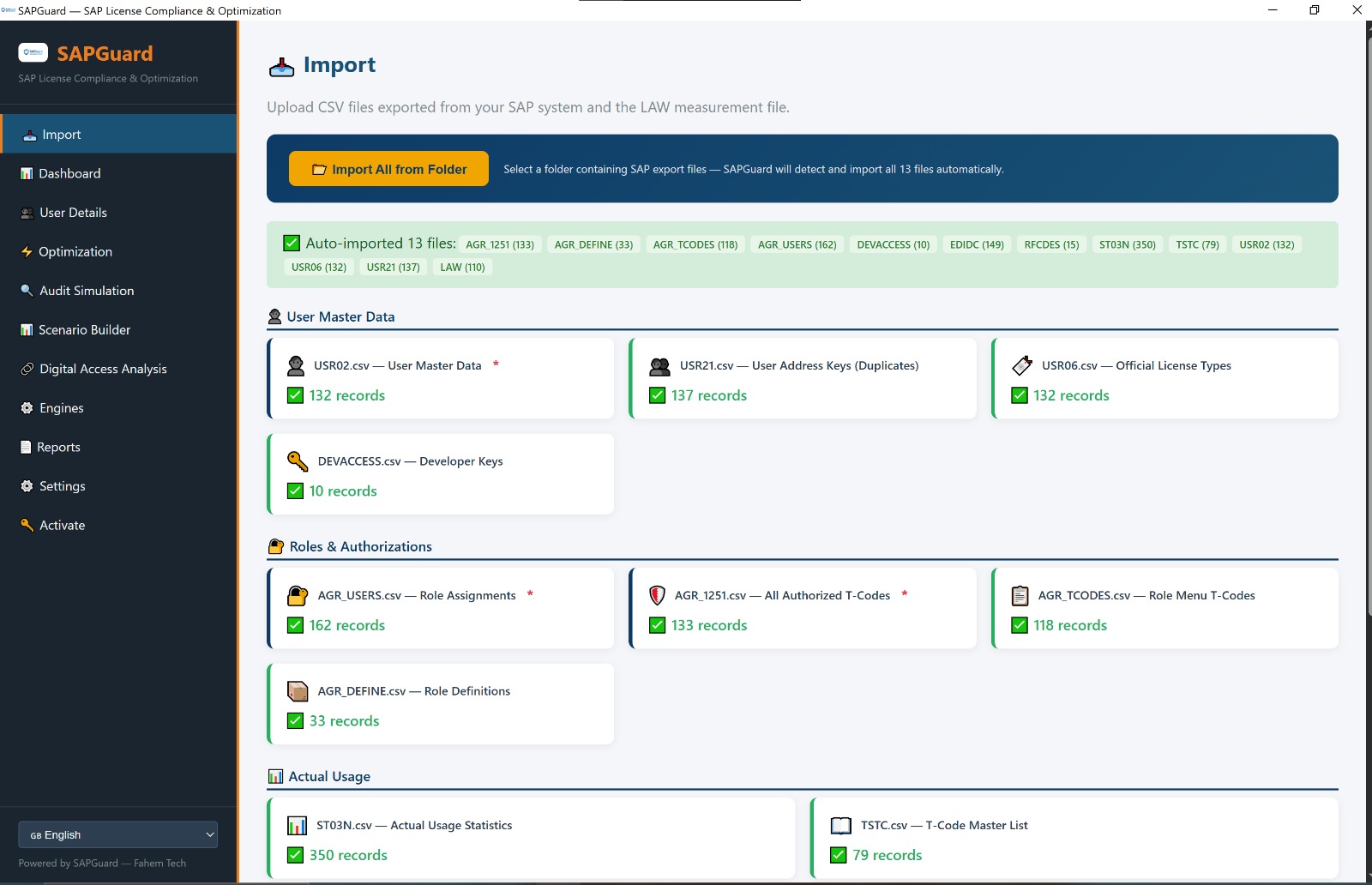Click "350 records" under ST03N.csv
Viewport: 1372px width, 885px height.
[348, 855]
